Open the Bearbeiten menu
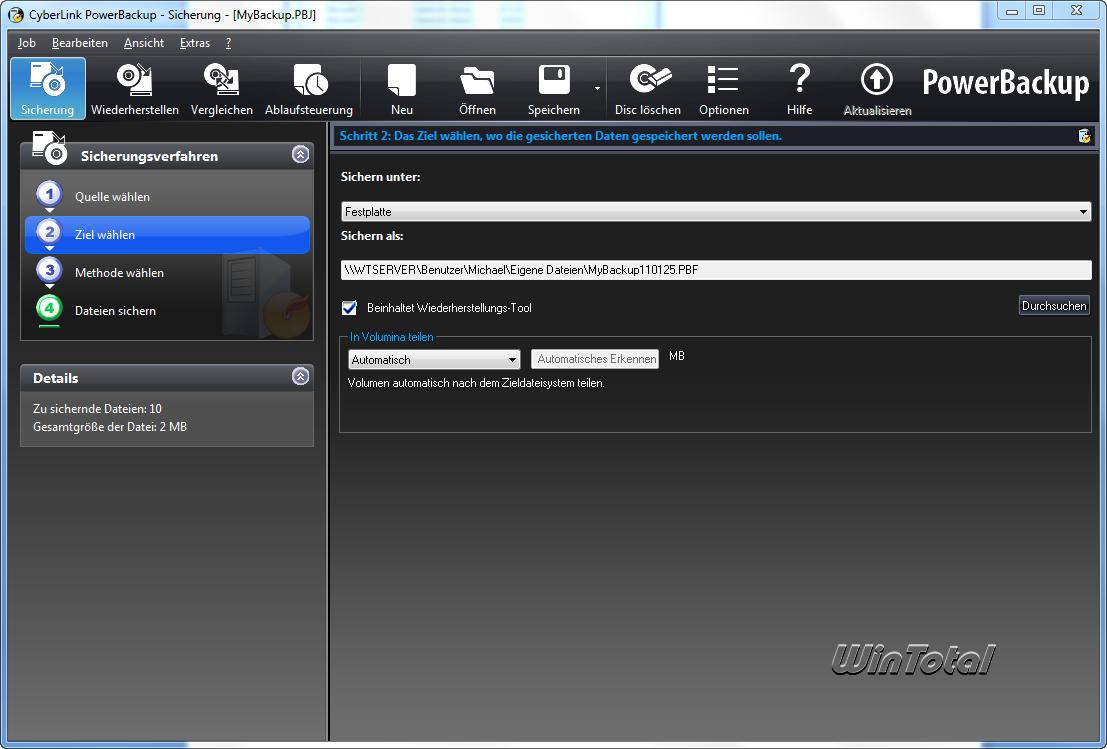The width and height of the screenshot is (1107, 749). (80, 43)
